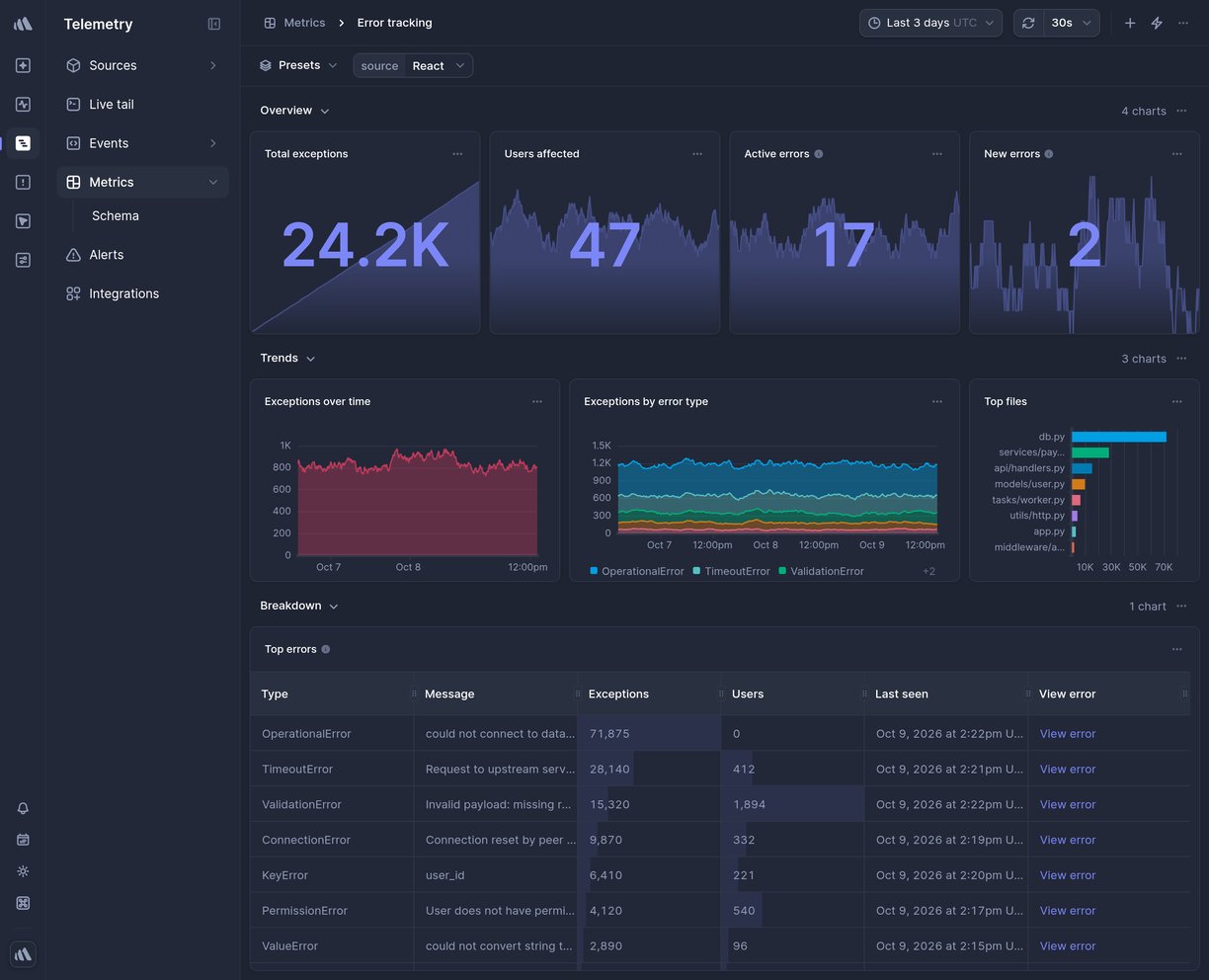Open the Last 3 days time range dropdown
1209x980 pixels.
click(x=930, y=23)
